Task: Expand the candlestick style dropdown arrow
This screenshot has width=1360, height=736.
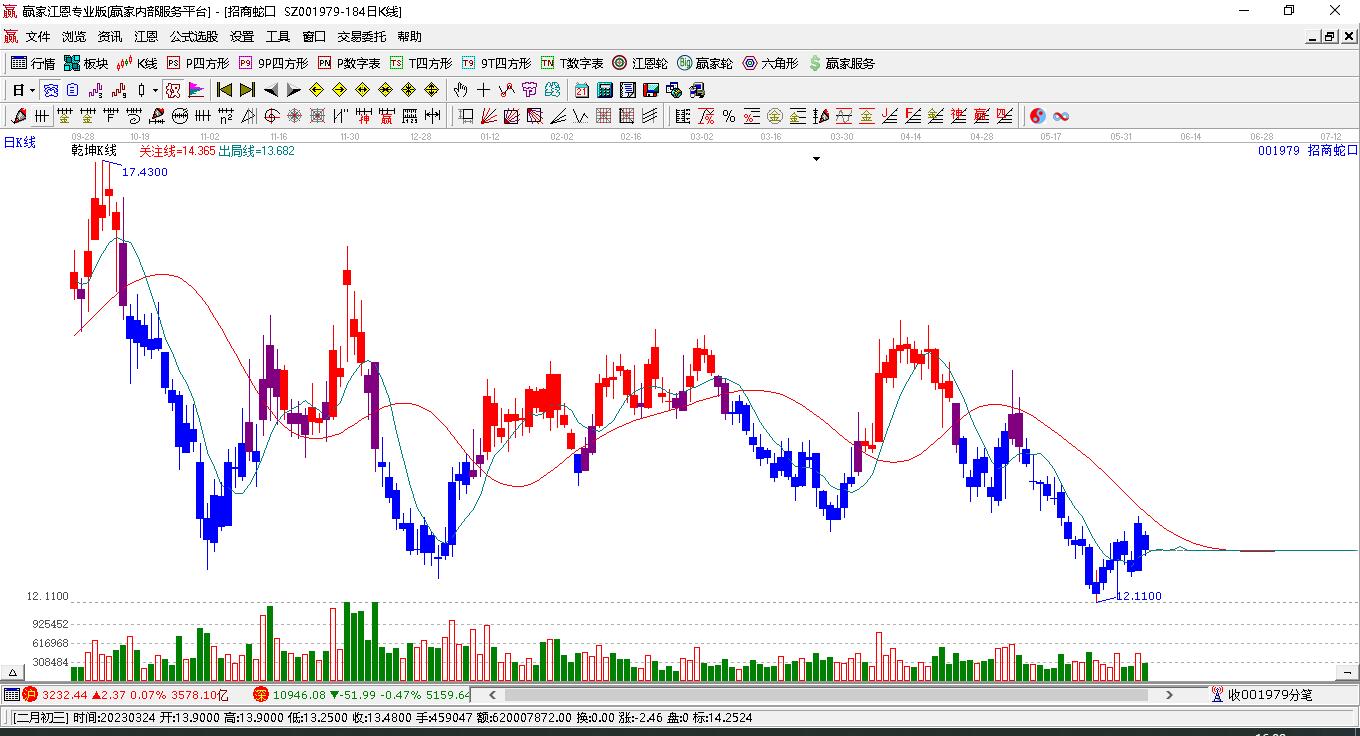Action: coord(155,90)
